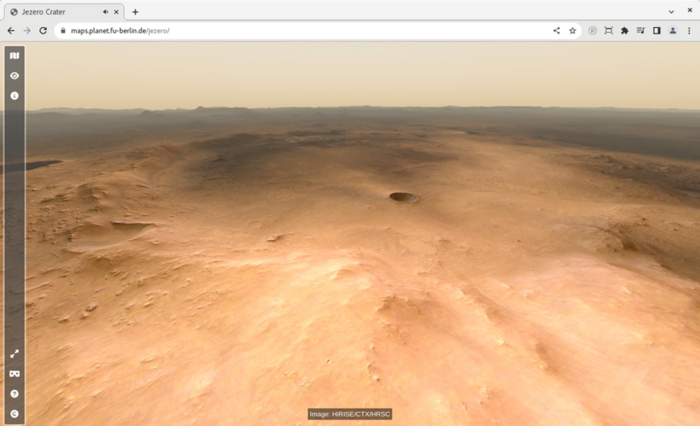700x426 pixels.
Task: Open a new browser tab
Action: pos(135,12)
